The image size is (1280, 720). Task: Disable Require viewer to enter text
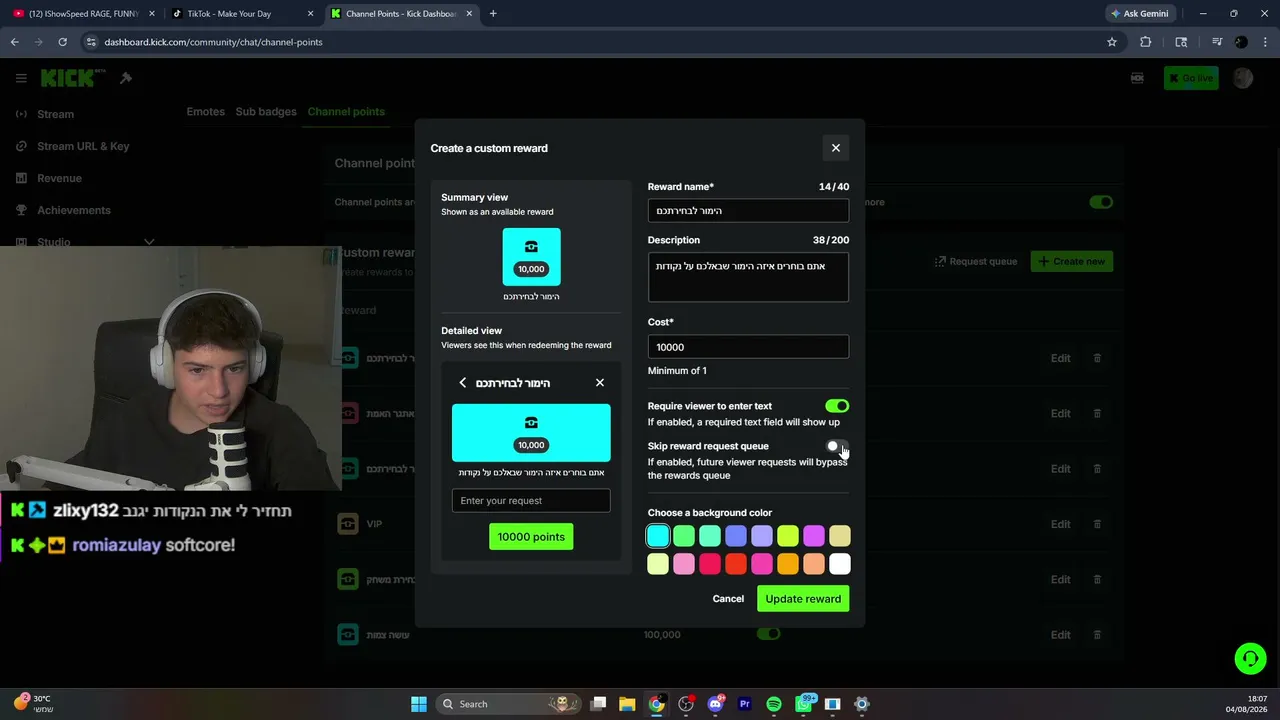[x=837, y=406]
